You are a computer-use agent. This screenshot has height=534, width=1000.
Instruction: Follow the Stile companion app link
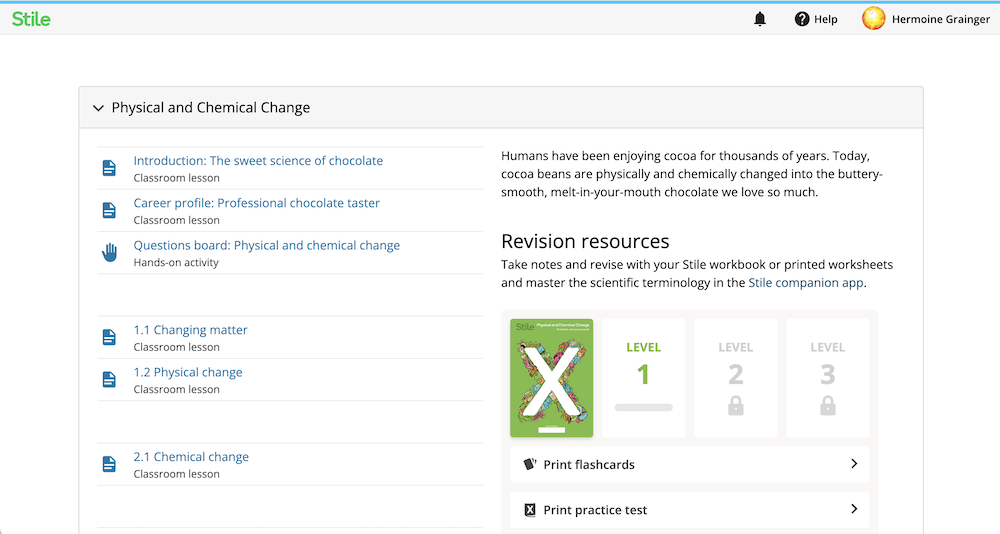[x=805, y=283]
